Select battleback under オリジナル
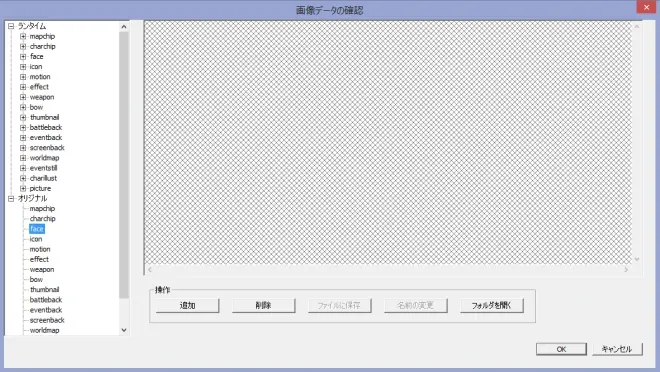Viewport: 660px width, 372px height. (x=45, y=300)
